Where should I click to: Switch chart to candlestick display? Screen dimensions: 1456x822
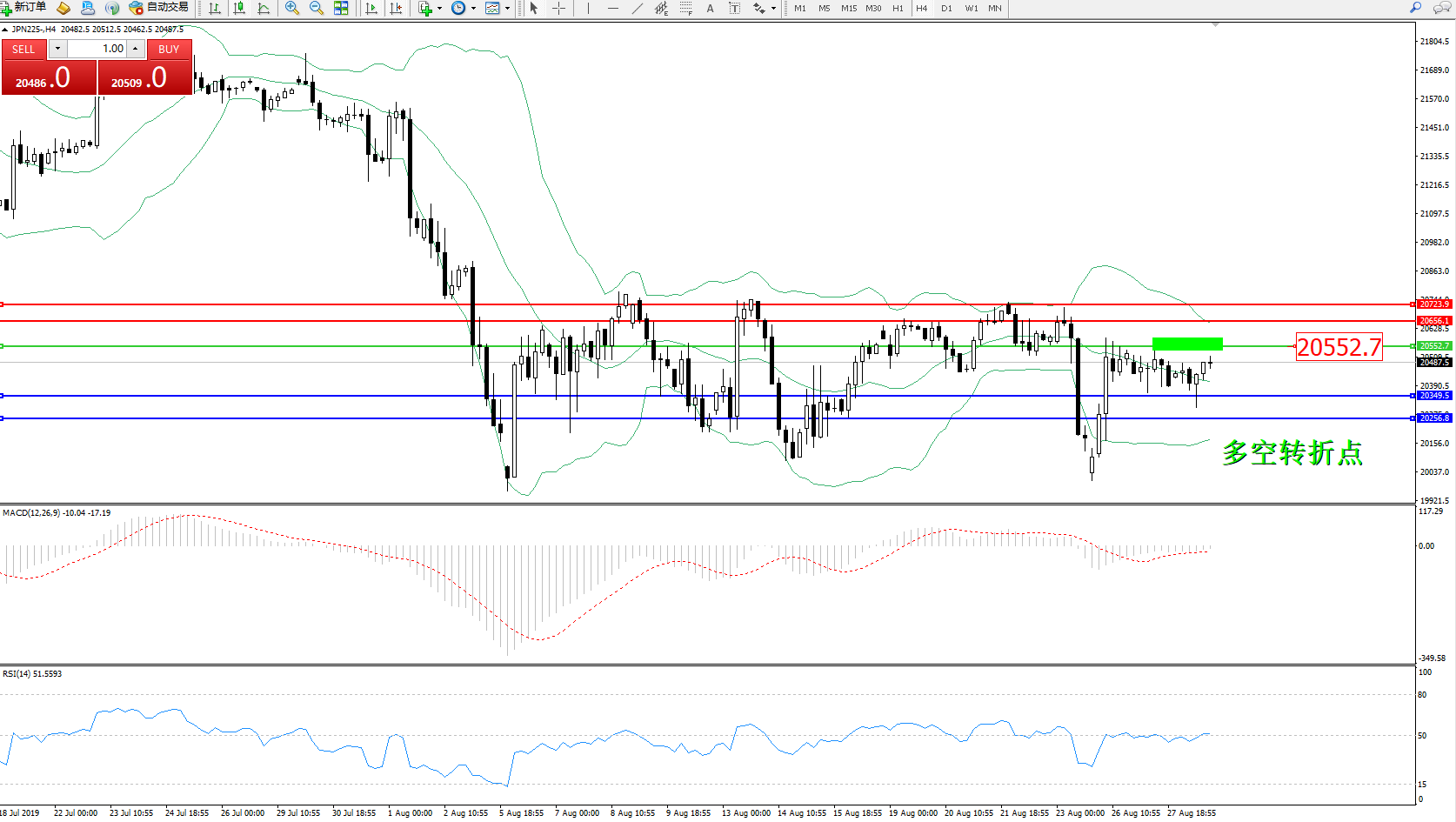(239, 8)
